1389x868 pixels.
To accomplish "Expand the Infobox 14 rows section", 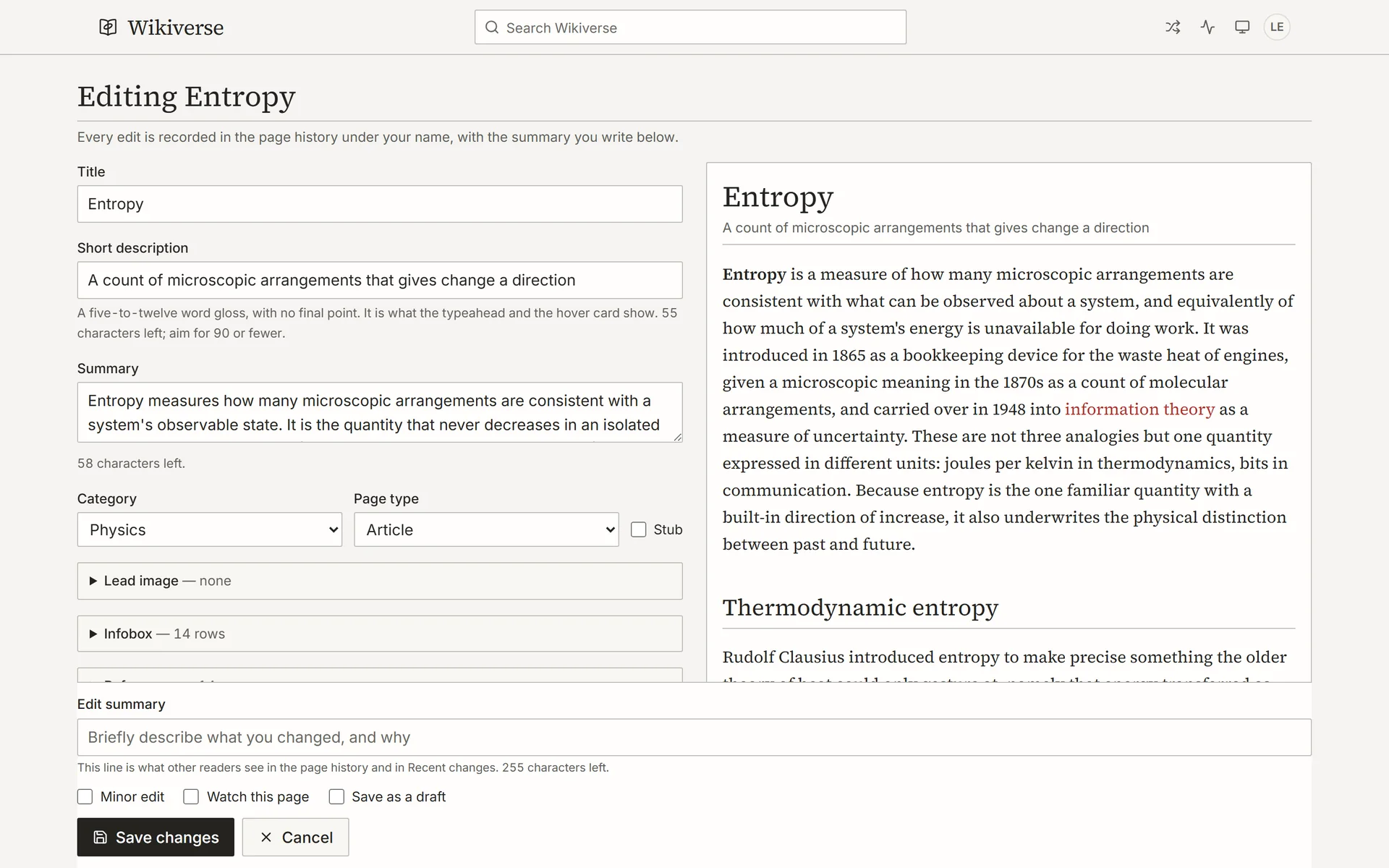I will pyautogui.click(x=380, y=634).
